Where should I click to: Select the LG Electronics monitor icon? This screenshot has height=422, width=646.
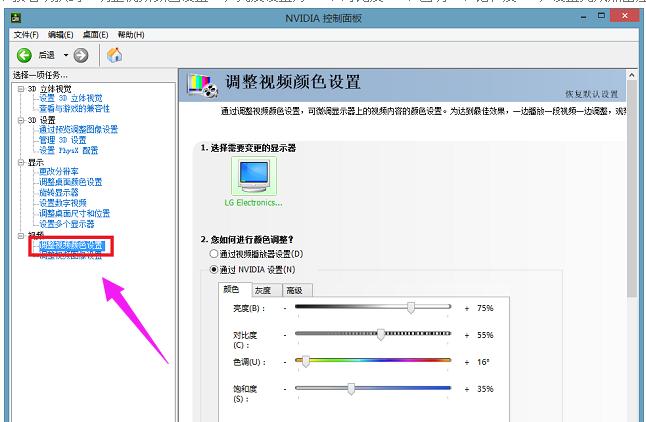254,175
